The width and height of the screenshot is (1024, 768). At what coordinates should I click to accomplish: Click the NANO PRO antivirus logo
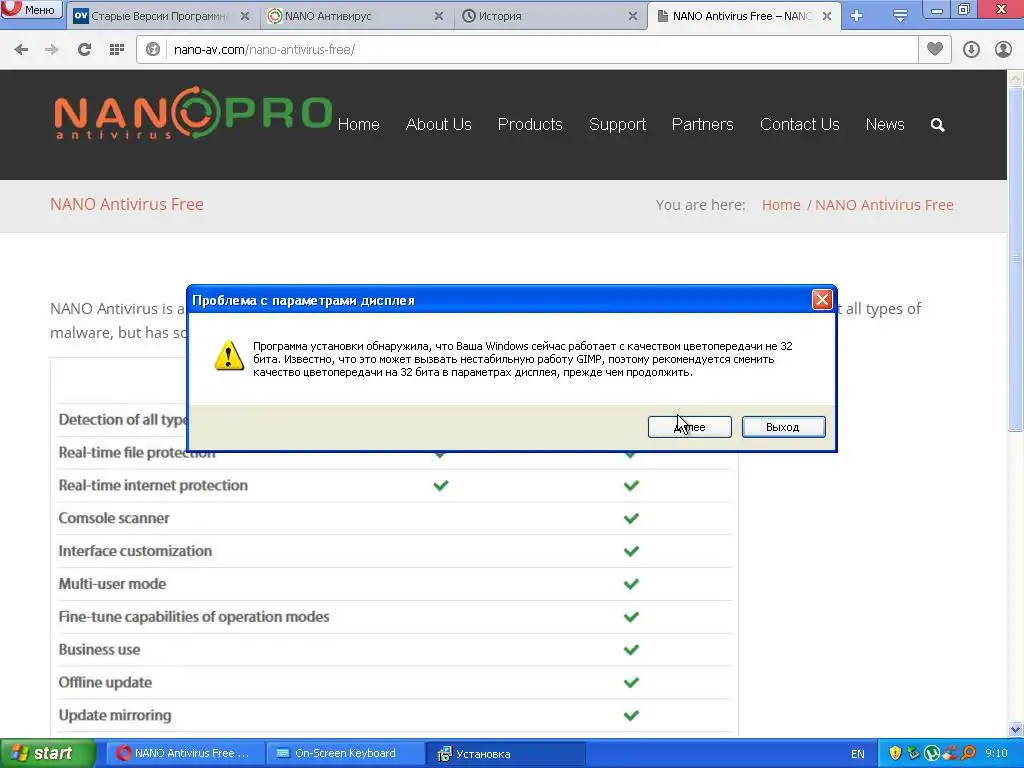[193, 114]
